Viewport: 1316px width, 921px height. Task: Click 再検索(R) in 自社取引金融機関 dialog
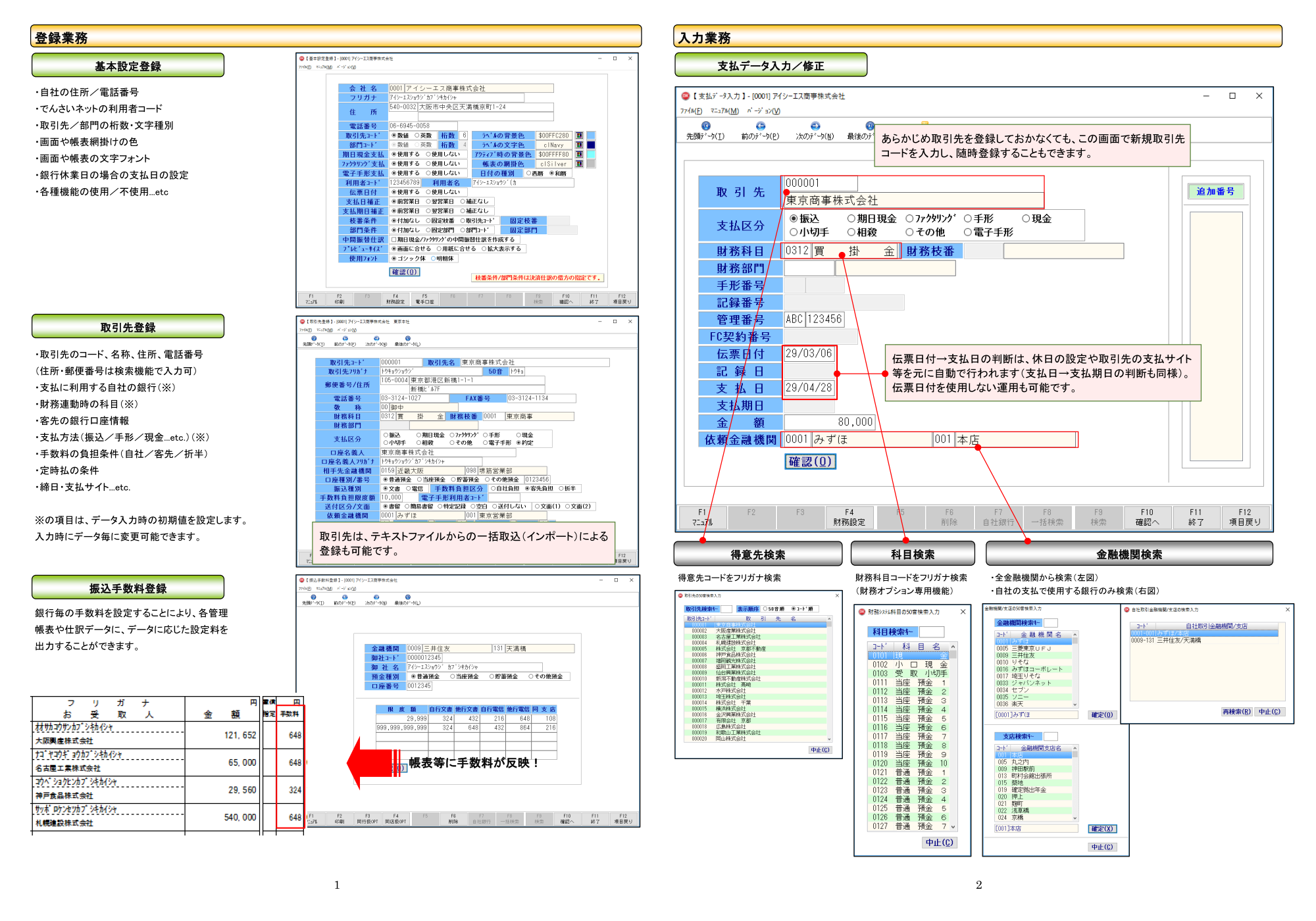click(x=1236, y=712)
